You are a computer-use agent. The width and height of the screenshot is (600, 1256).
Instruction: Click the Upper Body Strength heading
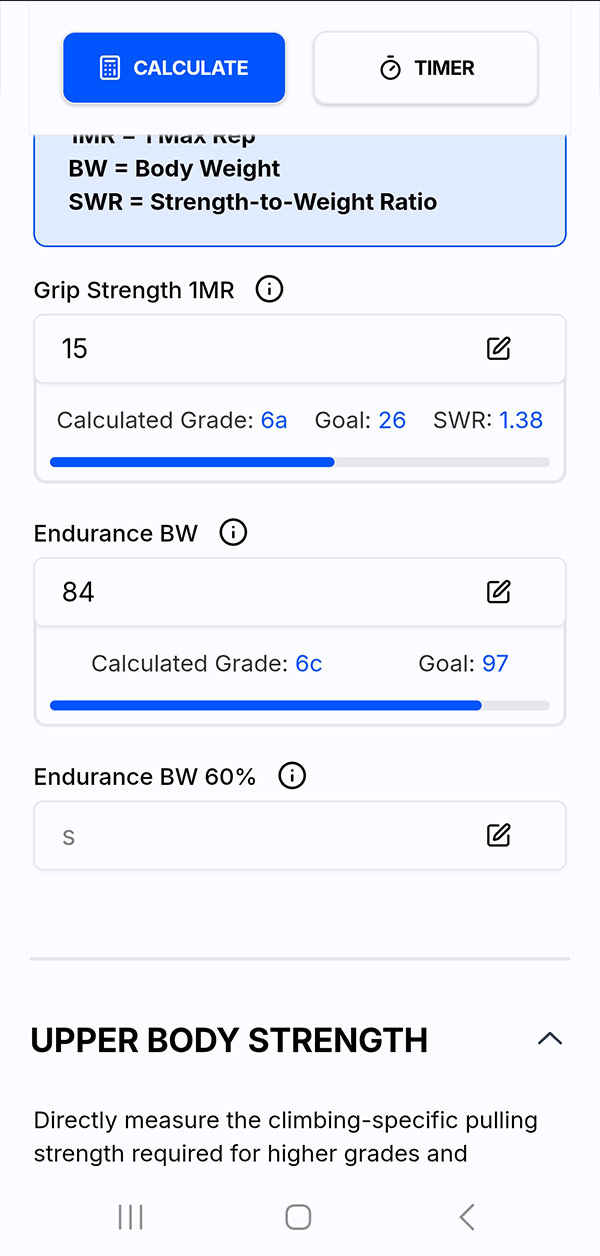pyautogui.click(x=229, y=1040)
